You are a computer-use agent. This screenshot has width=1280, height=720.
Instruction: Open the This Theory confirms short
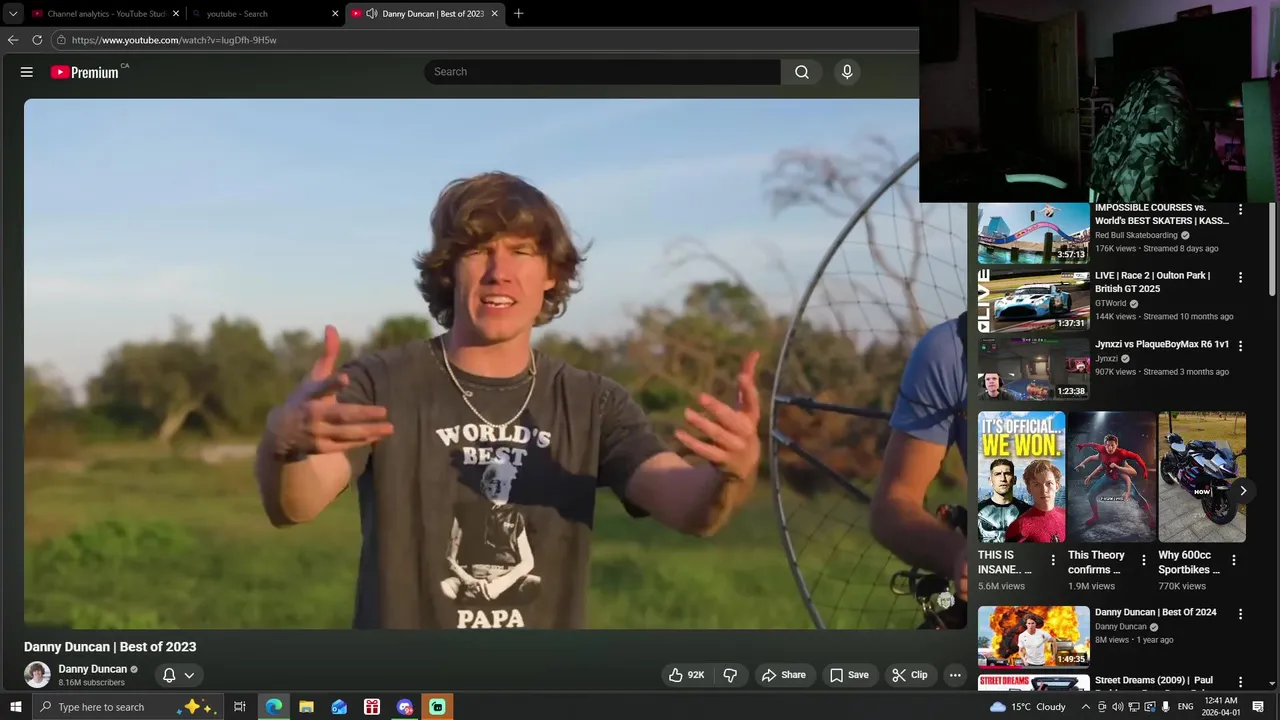coord(1111,477)
